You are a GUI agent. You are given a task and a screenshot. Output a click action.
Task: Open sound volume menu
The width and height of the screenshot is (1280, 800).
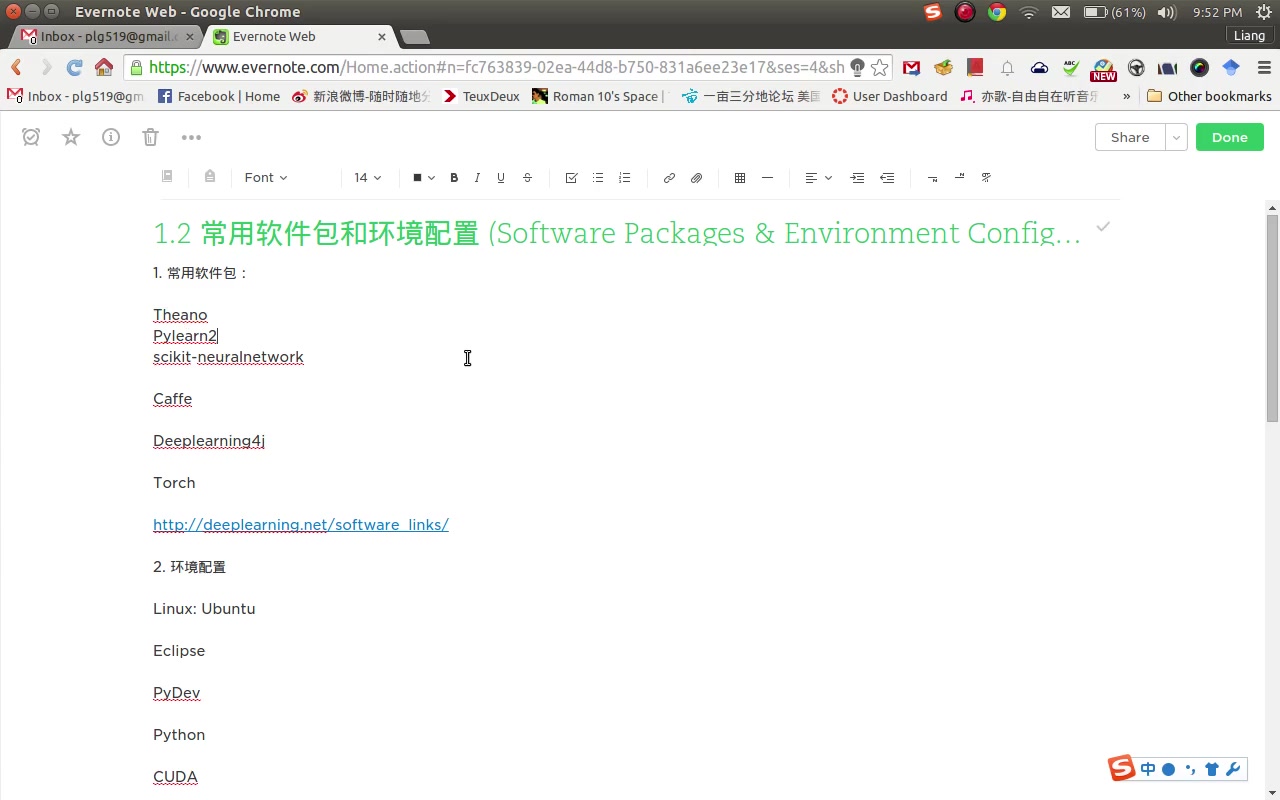coord(1166,12)
